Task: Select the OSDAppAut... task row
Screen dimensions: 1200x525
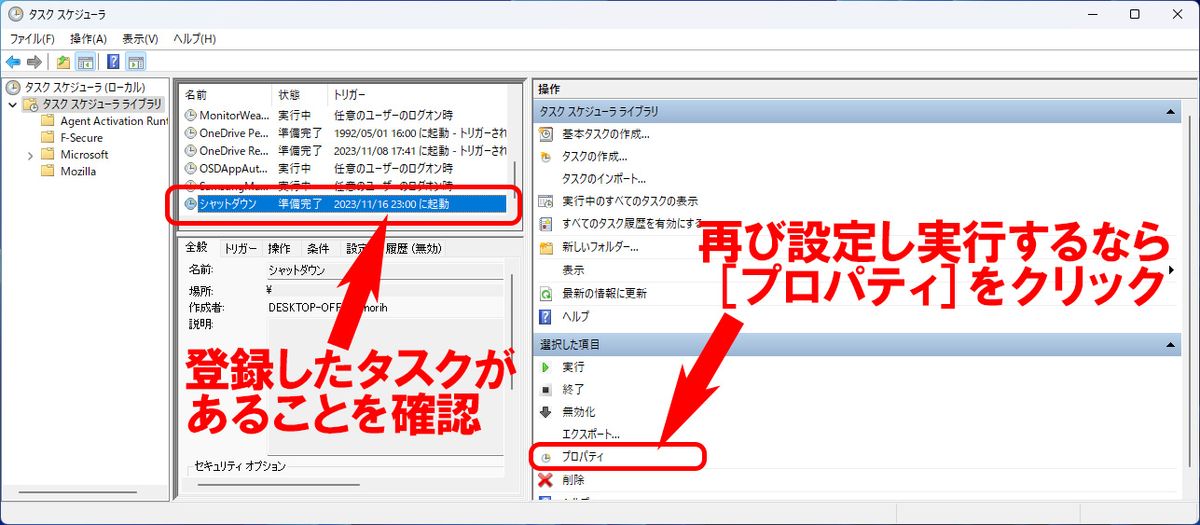Action: [x=345, y=168]
